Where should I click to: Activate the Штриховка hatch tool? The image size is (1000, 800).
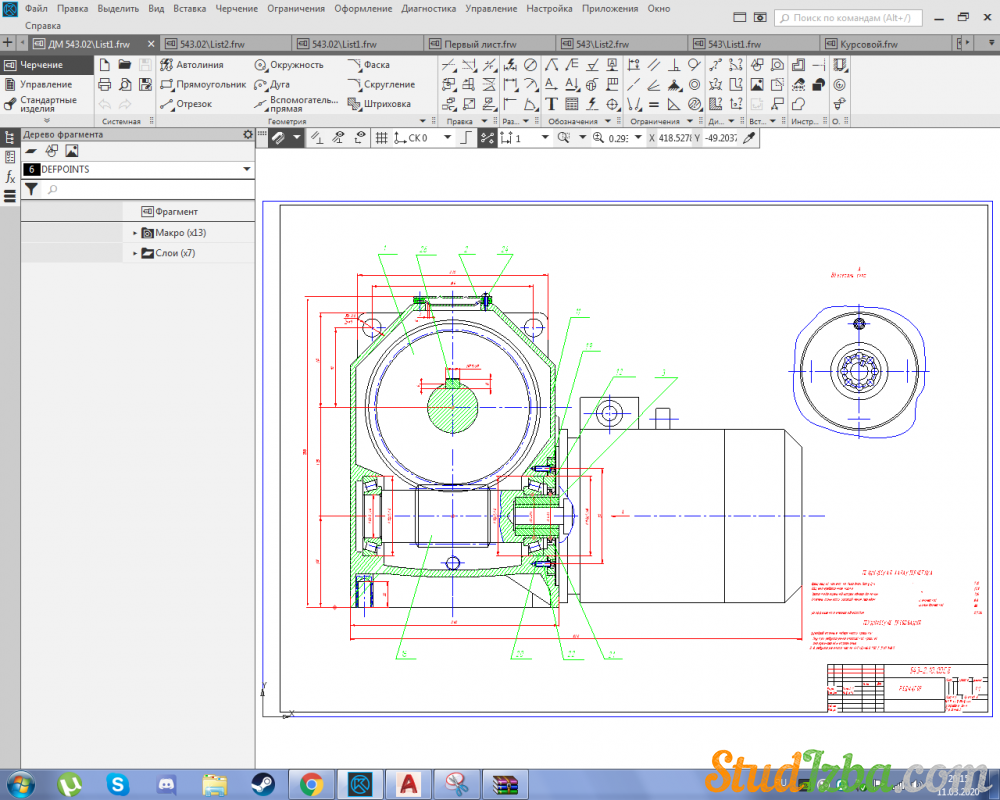coord(378,104)
